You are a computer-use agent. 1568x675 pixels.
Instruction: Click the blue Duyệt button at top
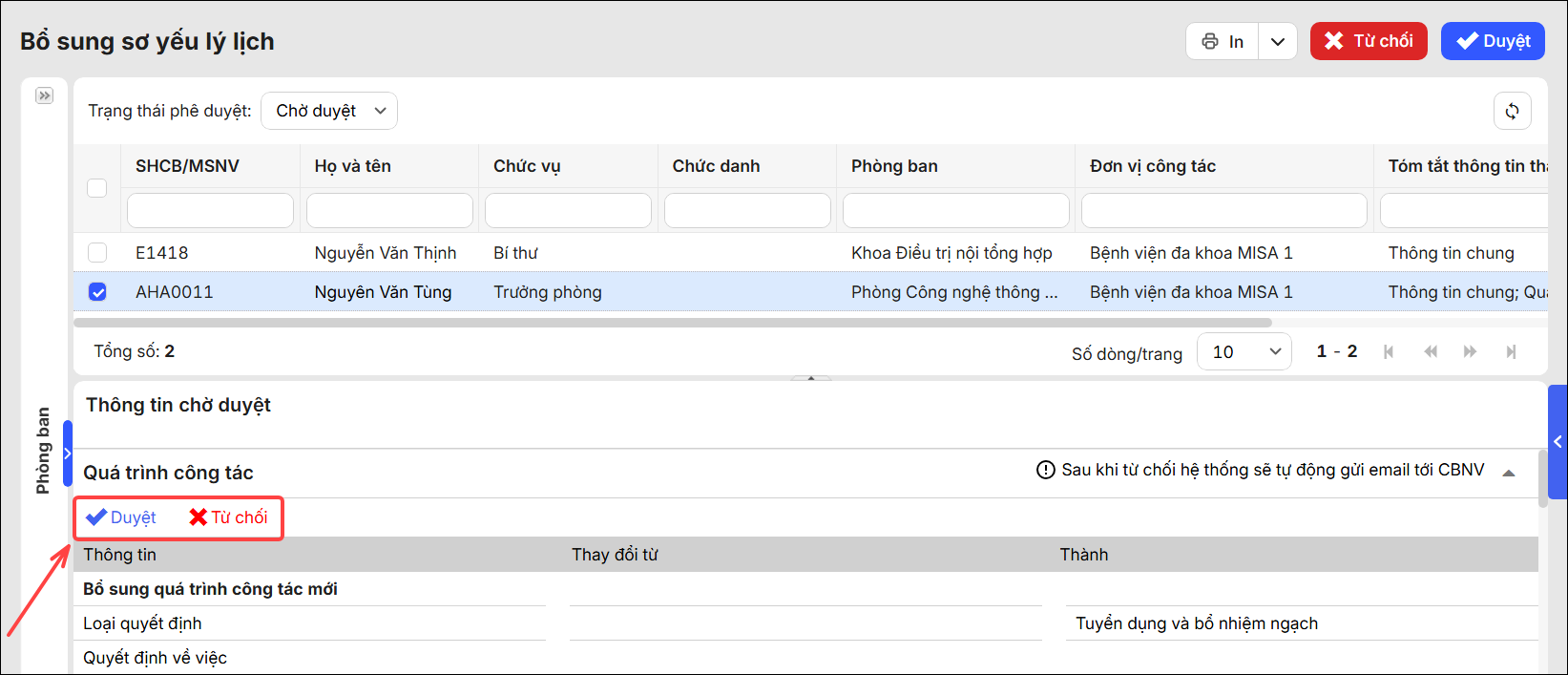(1493, 41)
